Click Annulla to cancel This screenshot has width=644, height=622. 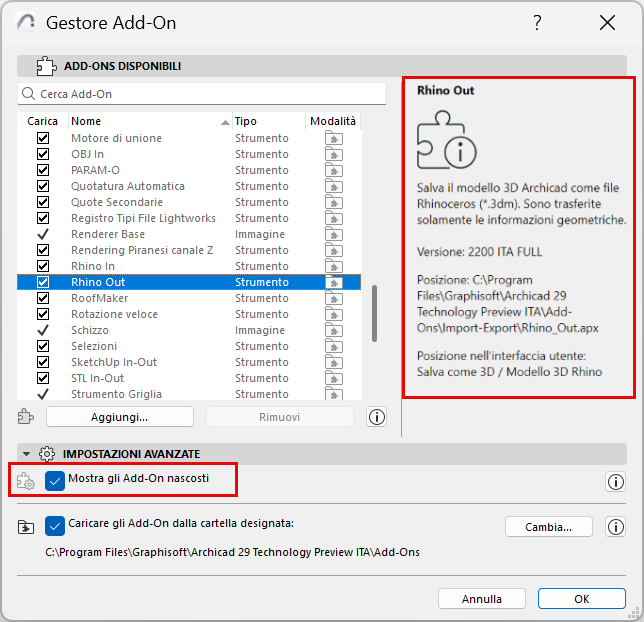tap(482, 599)
